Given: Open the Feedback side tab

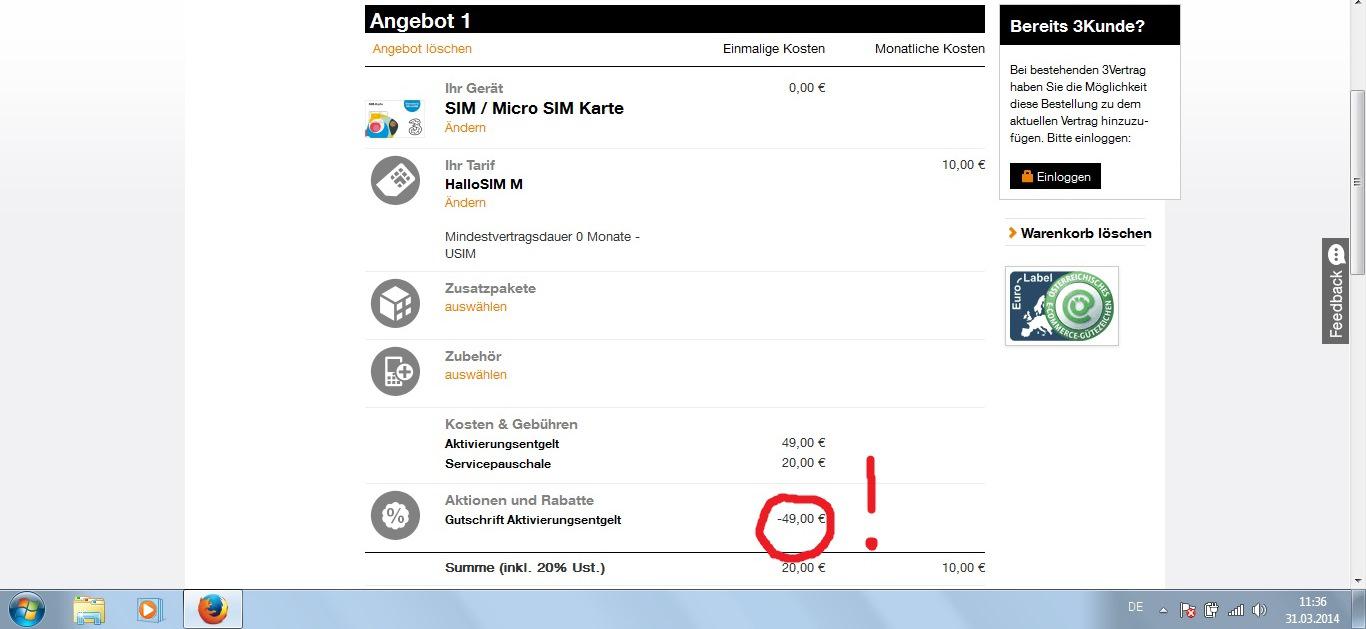Looking at the screenshot, I should point(1336,291).
